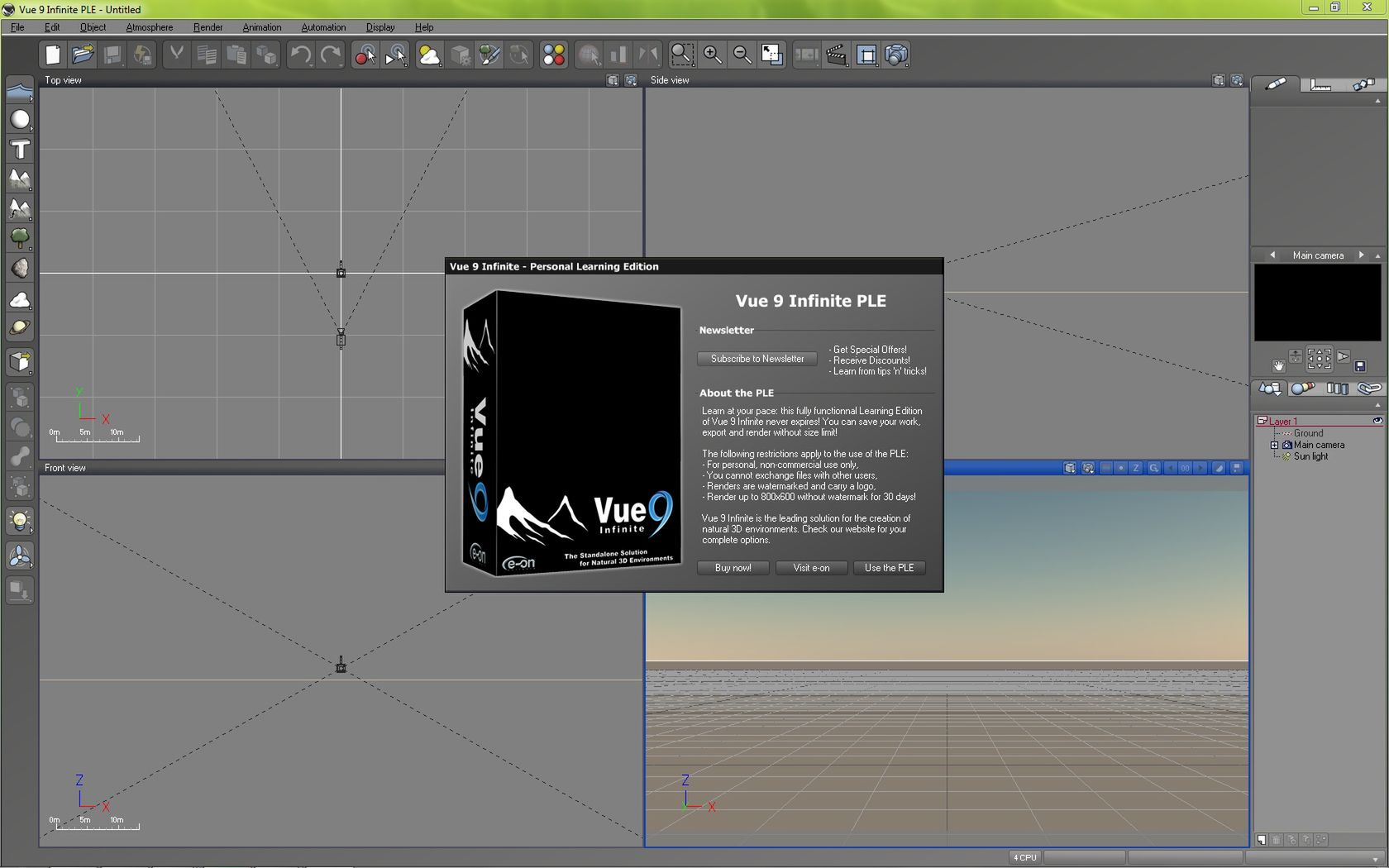1389x868 pixels.
Task: Click the animation clapperboard icon
Action: click(837, 55)
